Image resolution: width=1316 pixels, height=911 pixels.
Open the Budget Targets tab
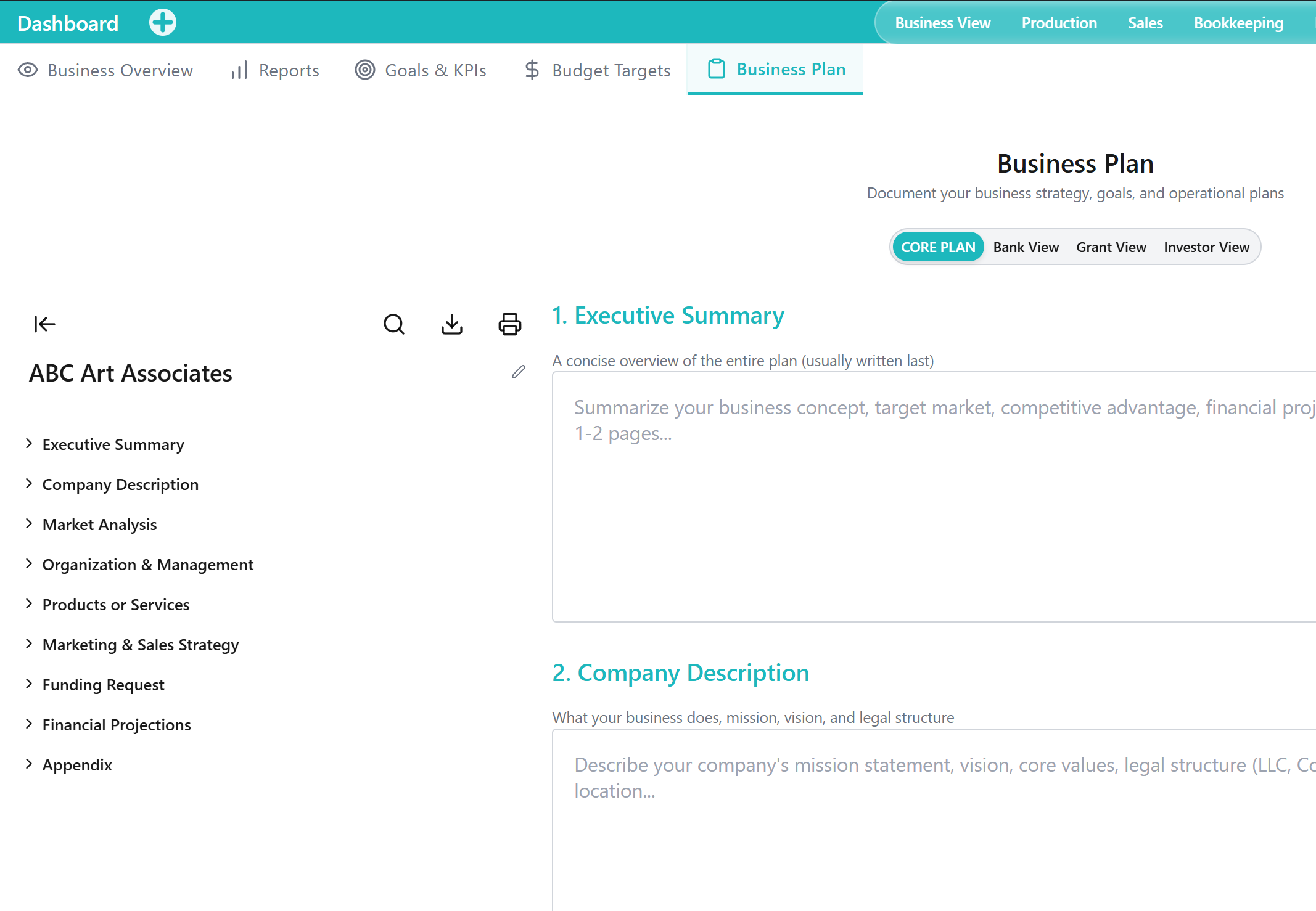click(x=598, y=70)
